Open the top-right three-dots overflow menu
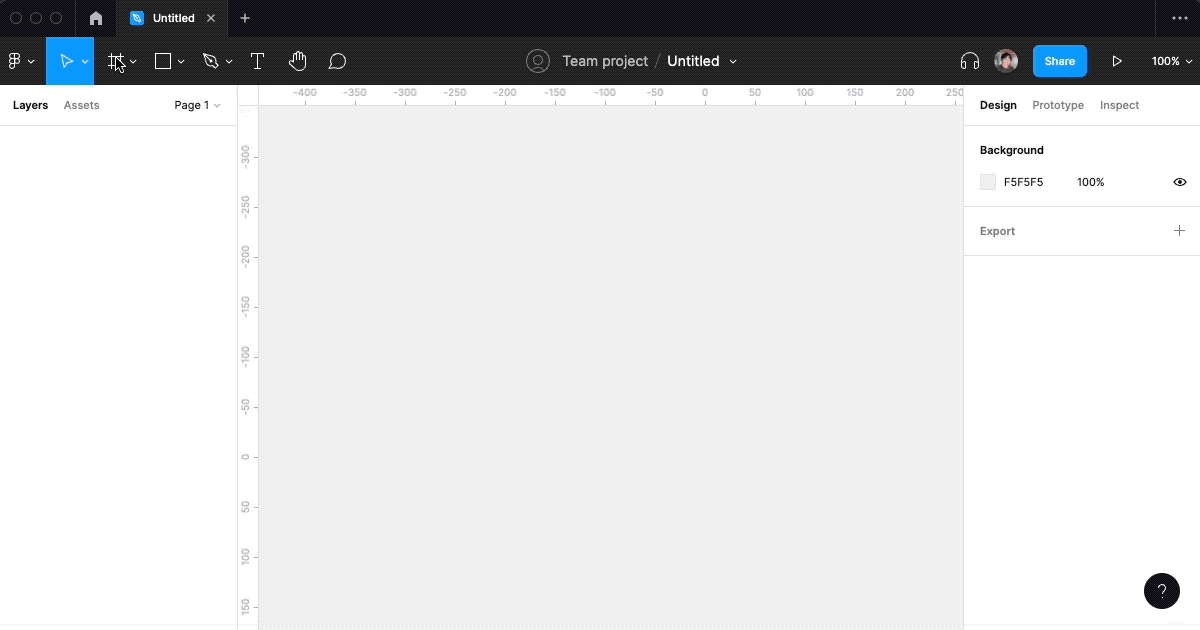The image size is (1200, 630). tap(1180, 18)
